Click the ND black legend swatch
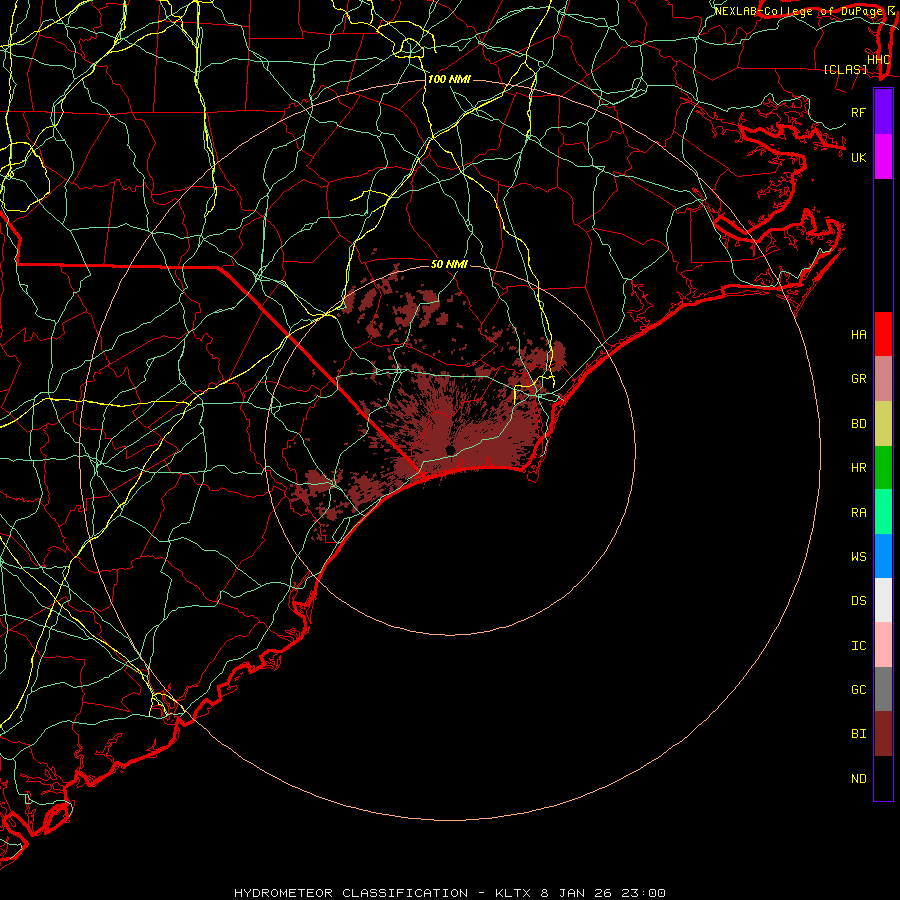The height and width of the screenshot is (900, 900). pyautogui.click(x=883, y=778)
